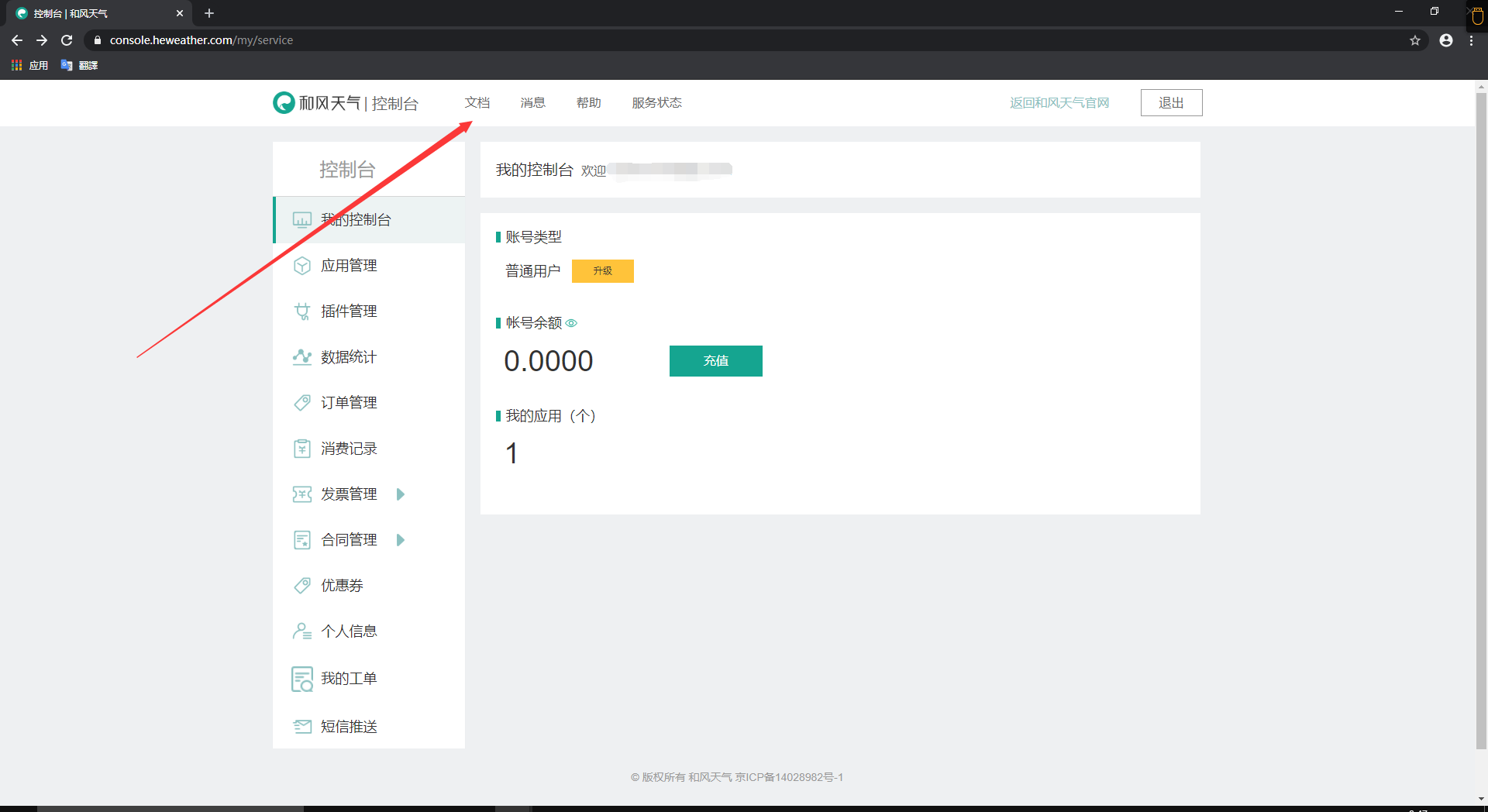Open 消费记录 in the sidebar
This screenshot has height=812, width=1488.
[x=369, y=449]
